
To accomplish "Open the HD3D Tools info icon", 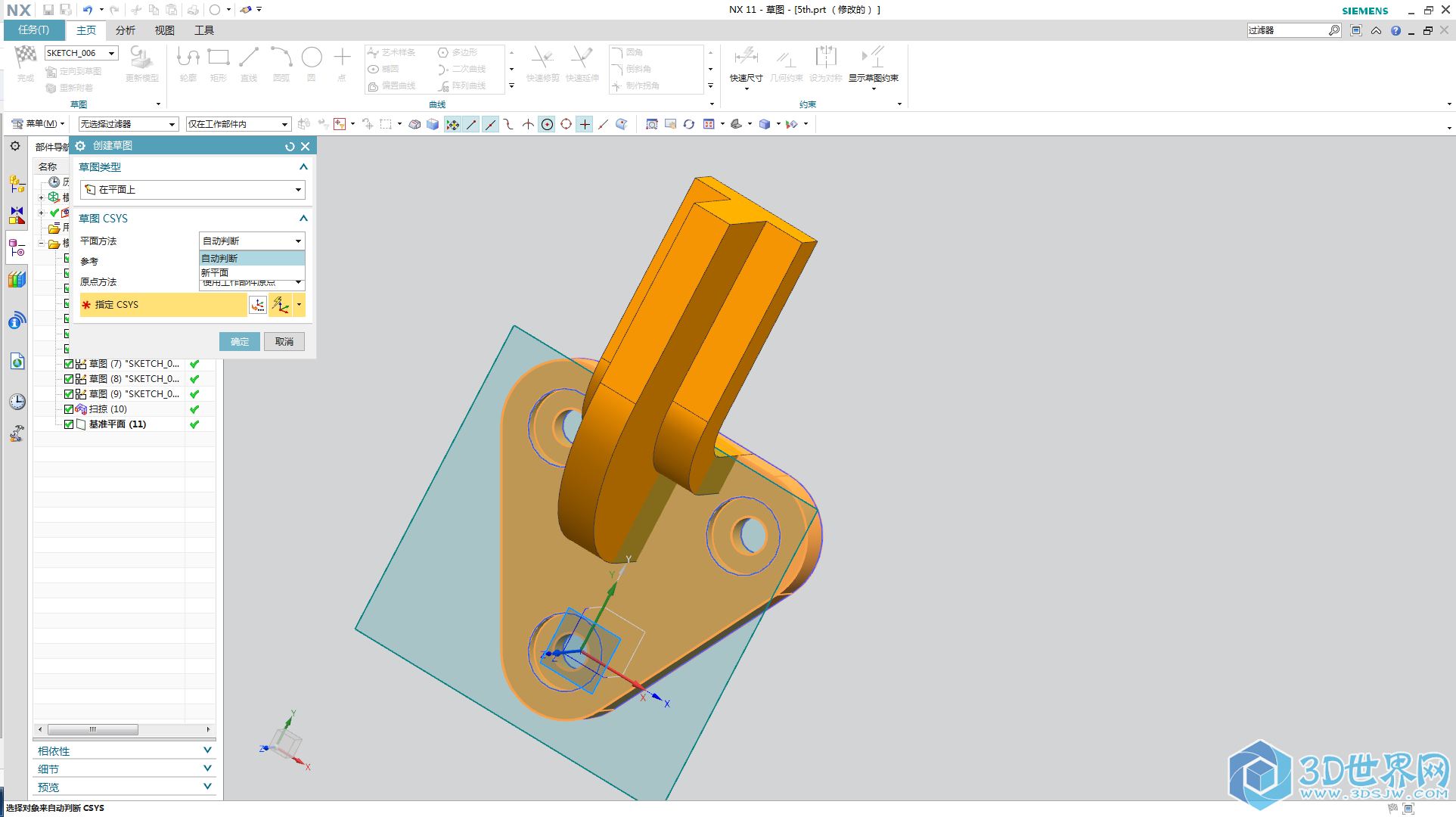I will [17, 320].
